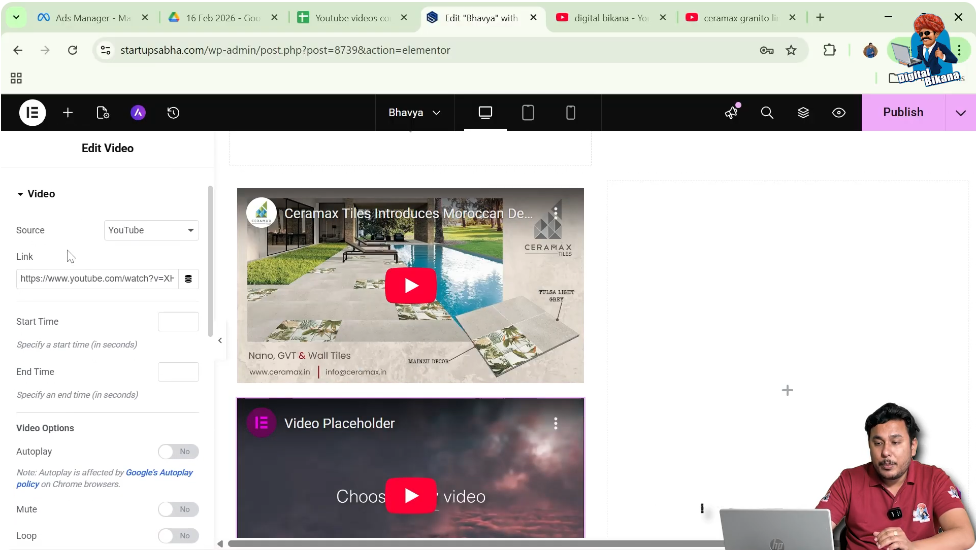Screen dimensions: 976x553
Task: Click the left panel vertical scrollbar
Action: (x=210, y=262)
